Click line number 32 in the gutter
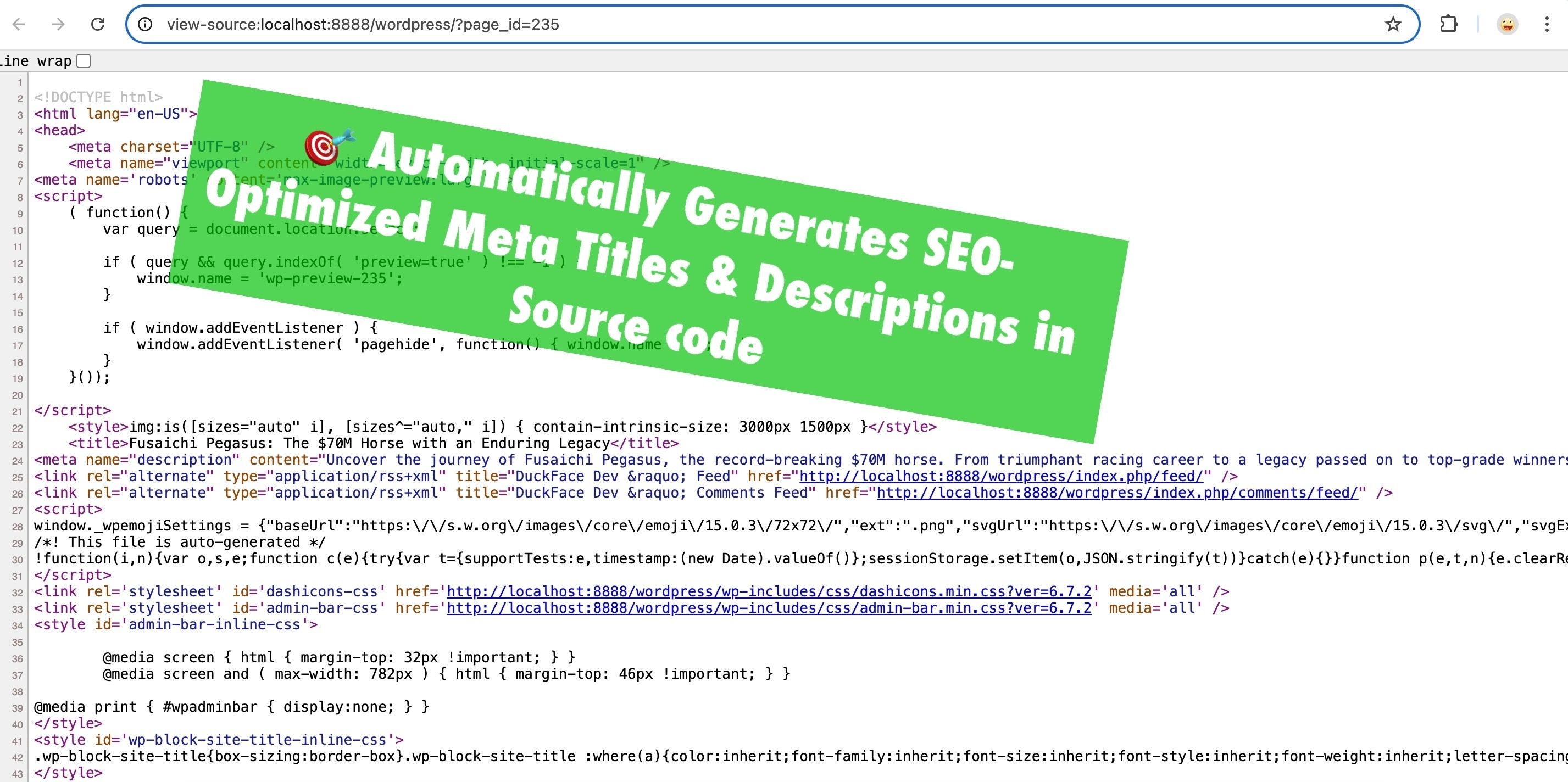The height and width of the screenshot is (782, 1568). coord(17,592)
